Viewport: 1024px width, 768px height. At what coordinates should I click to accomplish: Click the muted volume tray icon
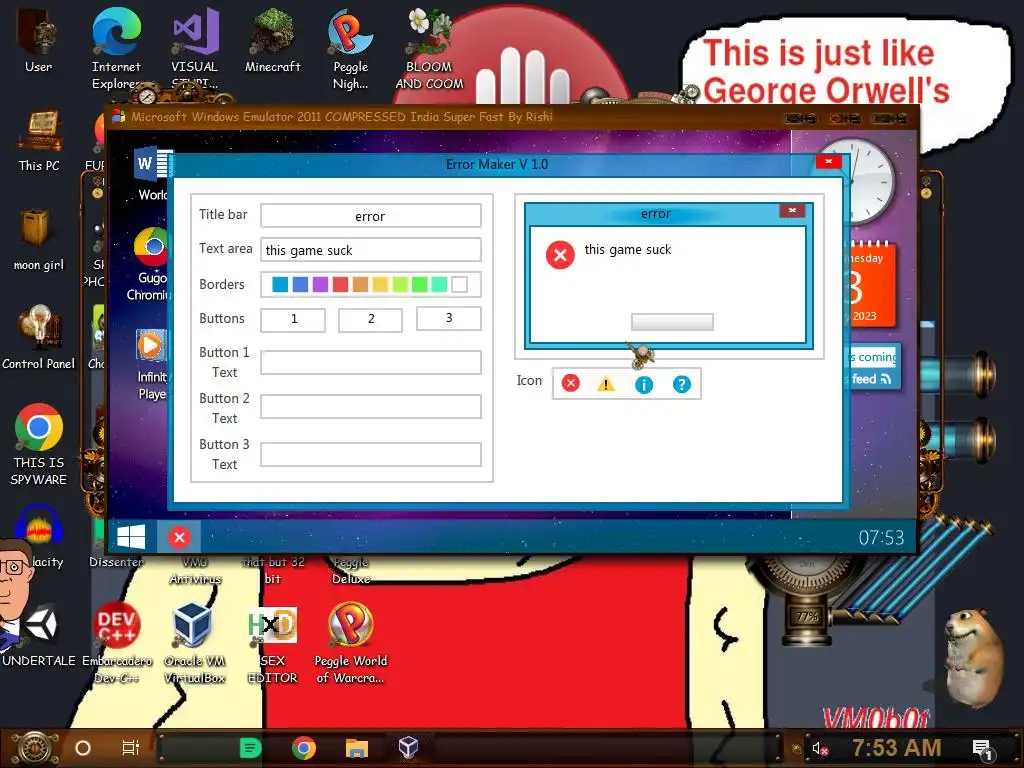pos(820,748)
